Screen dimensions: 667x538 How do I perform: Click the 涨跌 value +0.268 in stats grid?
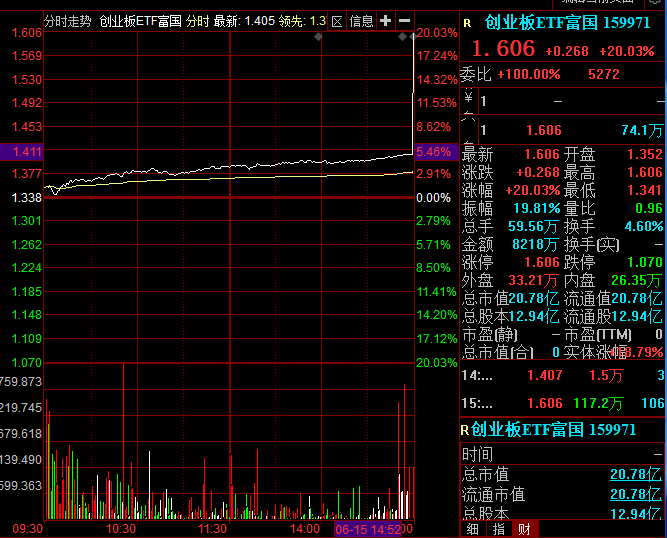point(538,172)
